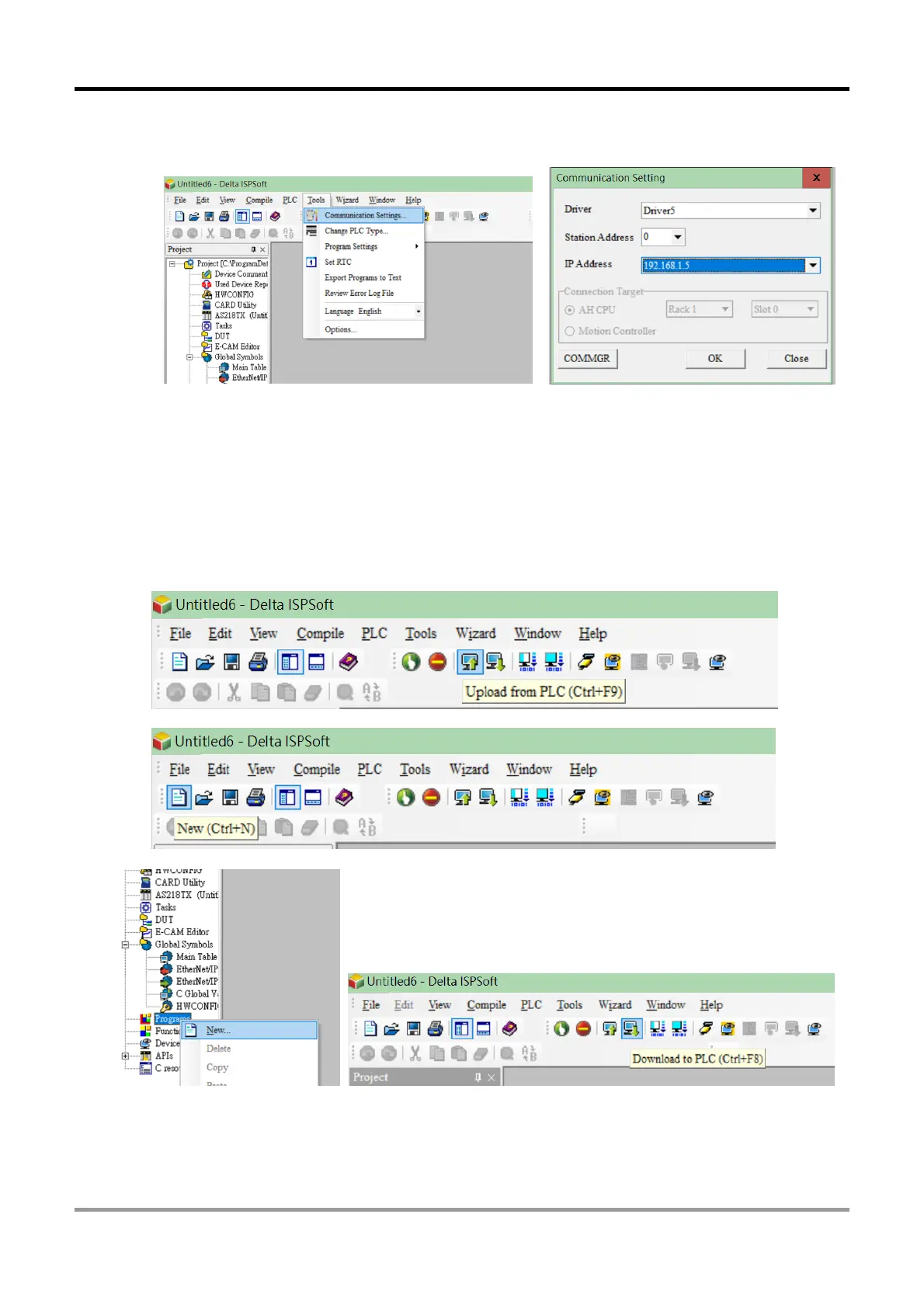Click Save icon in Download-tooltip window

point(414,1029)
